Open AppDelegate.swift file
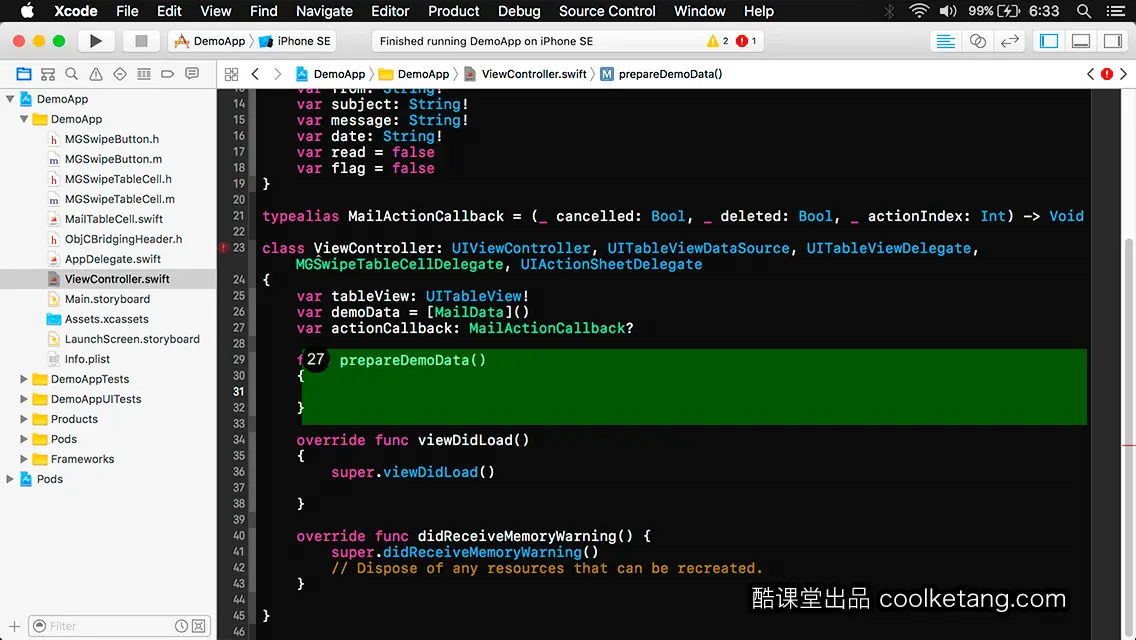Screen dimensions: 1136x640 [x=112, y=259]
